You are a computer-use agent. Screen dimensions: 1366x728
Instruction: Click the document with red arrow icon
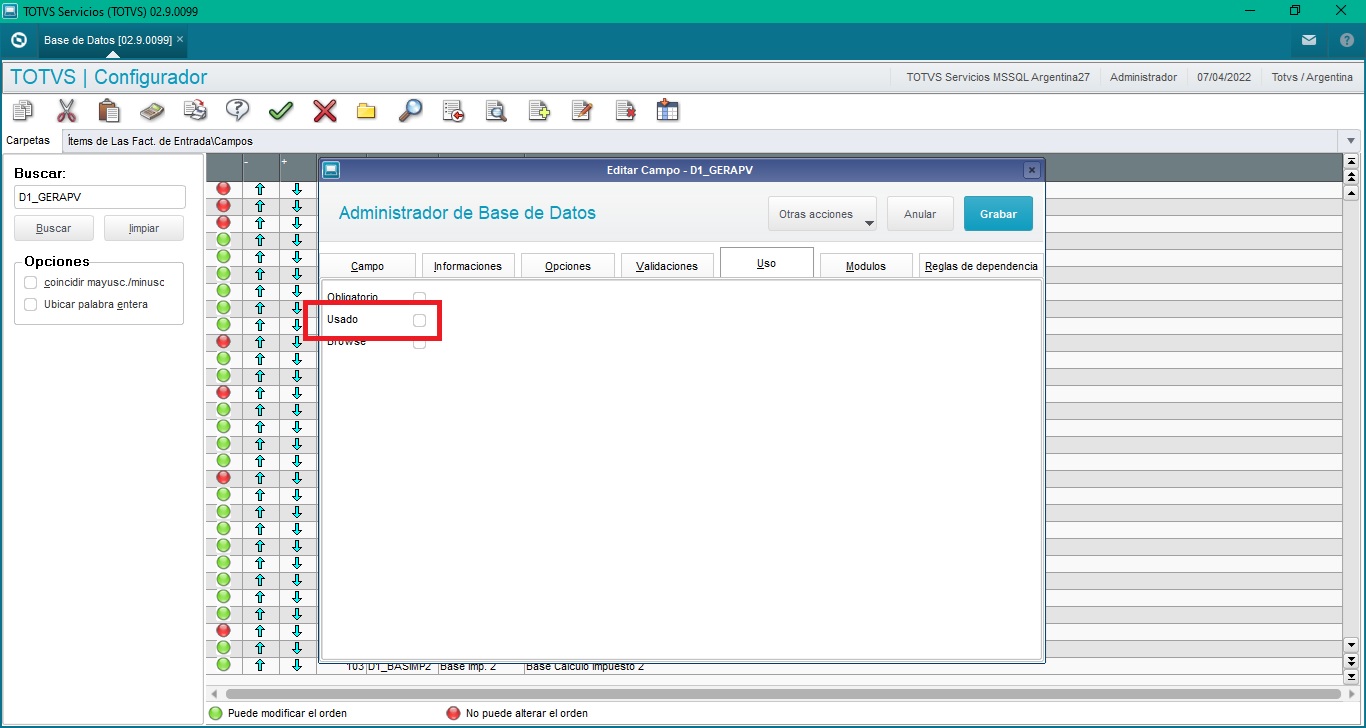(x=453, y=111)
